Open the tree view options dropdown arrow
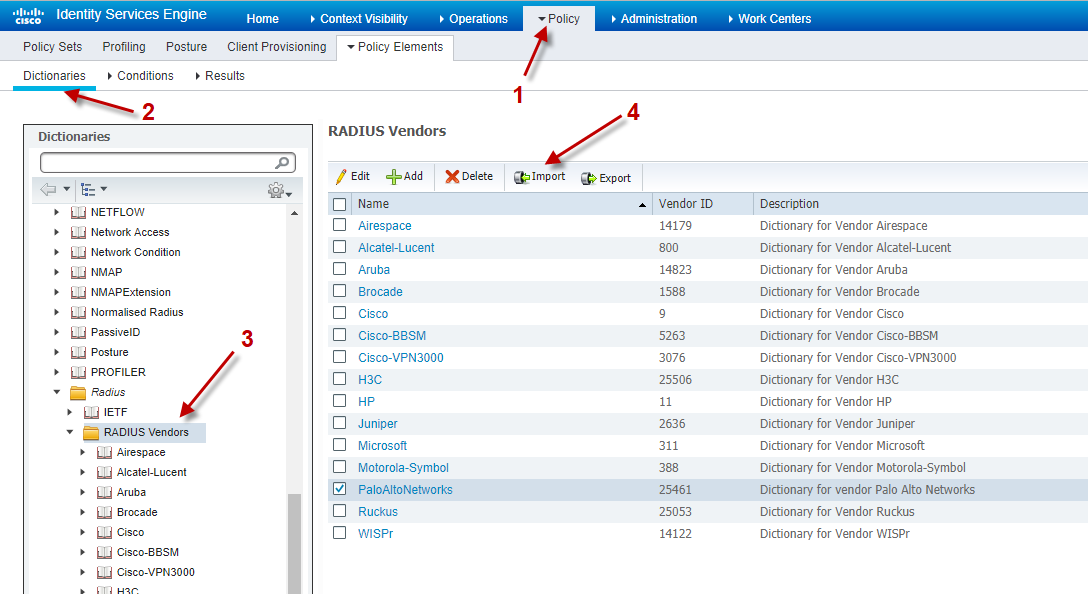 104,189
